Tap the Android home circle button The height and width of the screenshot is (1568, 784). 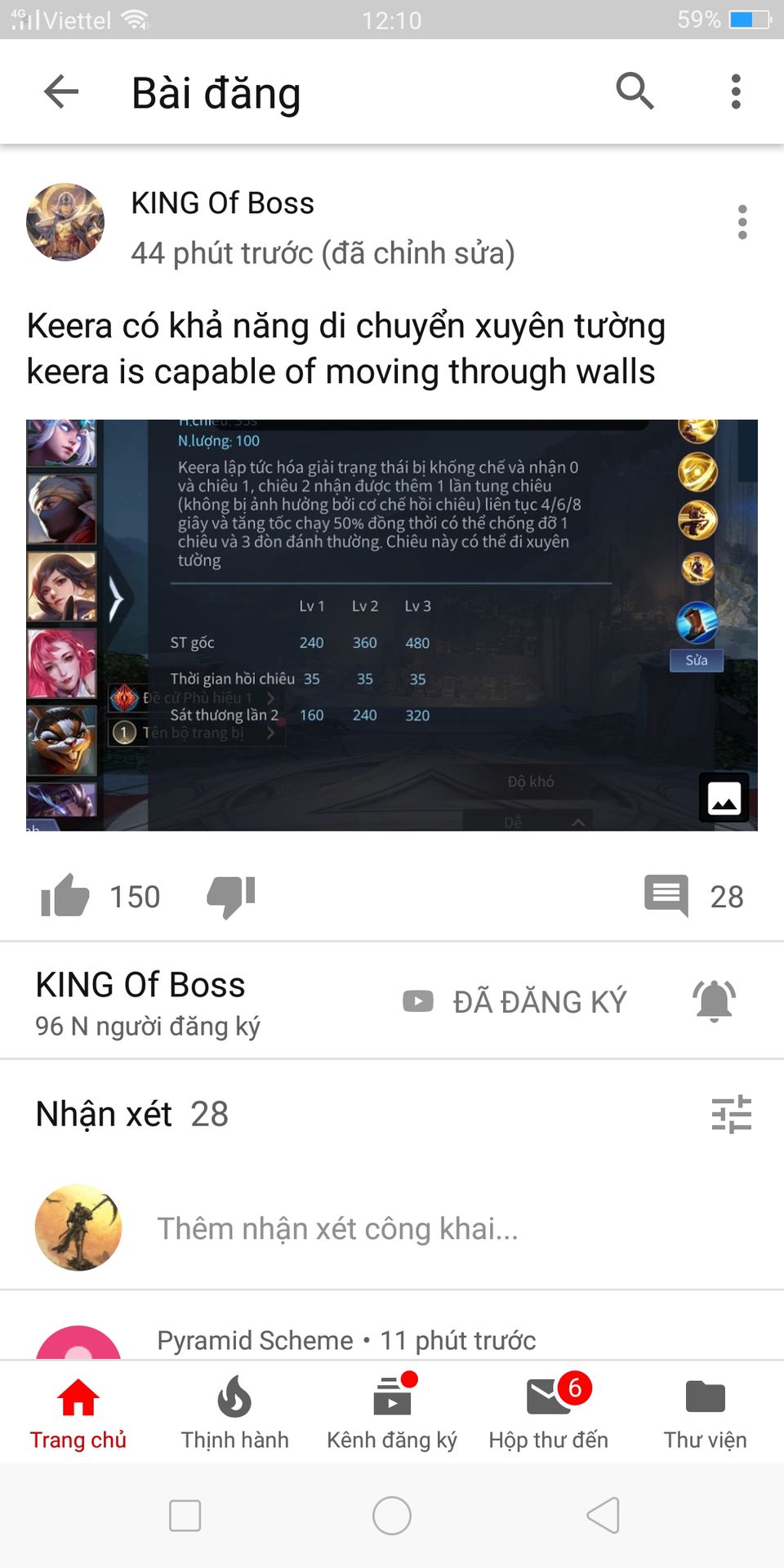pyautogui.click(x=392, y=1516)
